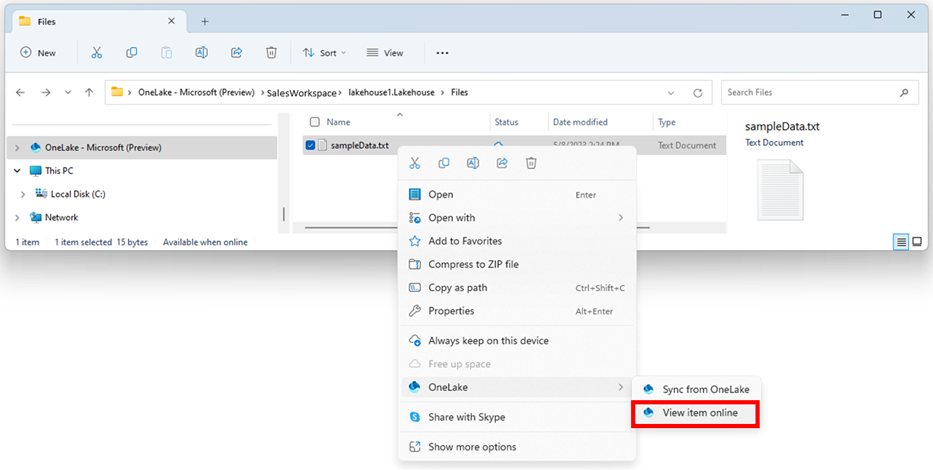
Task: Open Properties from context menu
Action: (x=516, y=311)
